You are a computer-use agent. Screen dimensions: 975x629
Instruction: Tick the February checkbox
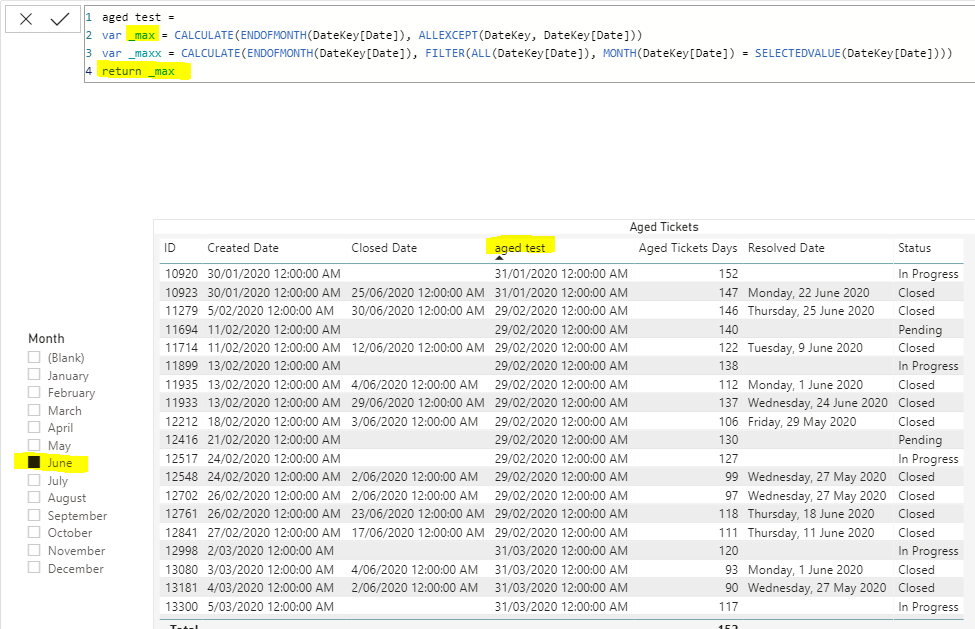pyautogui.click(x=34, y=392)
